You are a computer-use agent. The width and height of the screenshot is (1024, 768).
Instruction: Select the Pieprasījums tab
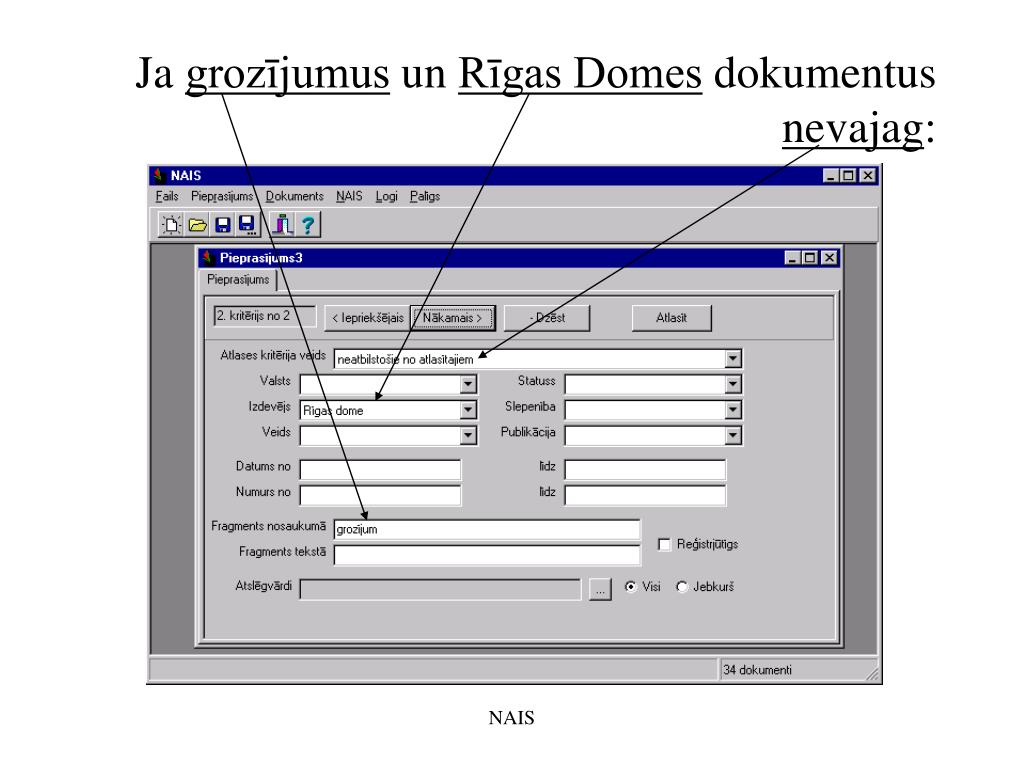click(238, 280)
